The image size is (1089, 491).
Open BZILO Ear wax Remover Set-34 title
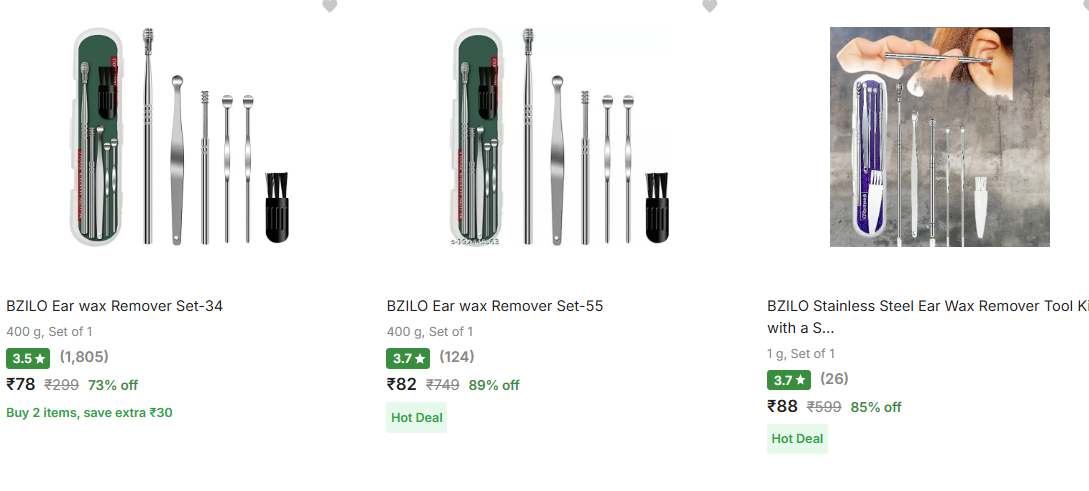point(115,306)
